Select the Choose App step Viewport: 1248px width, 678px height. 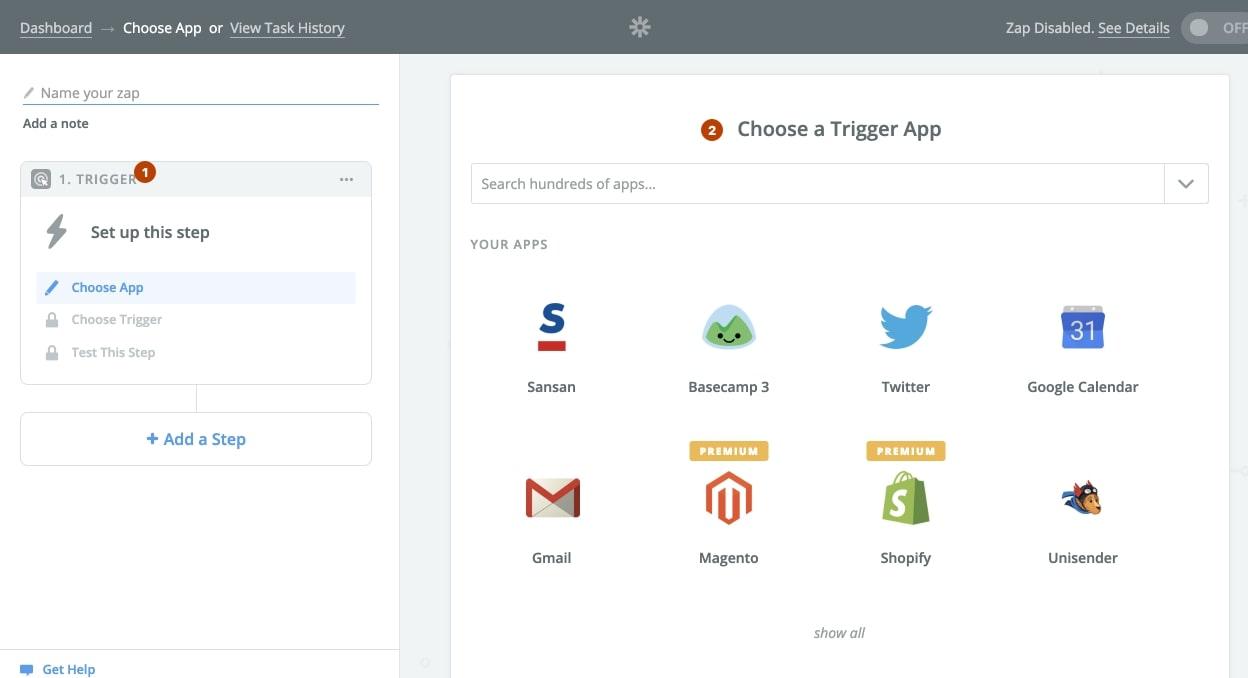click(x=196, y=288)
